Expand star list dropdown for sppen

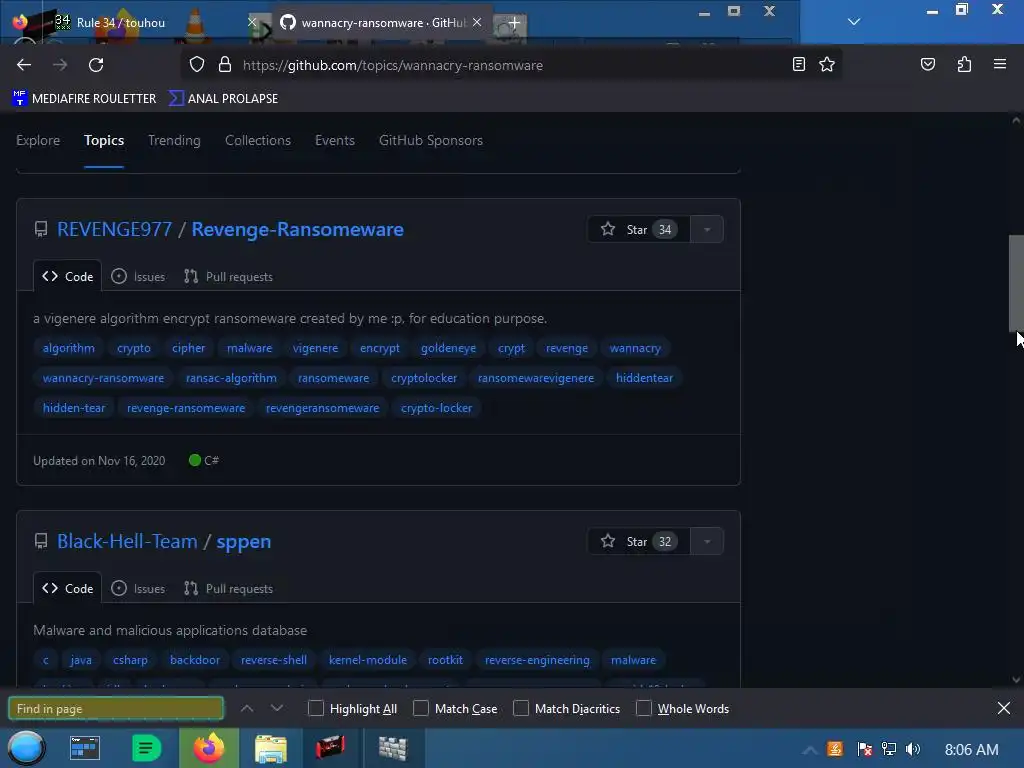coord(707,541)
